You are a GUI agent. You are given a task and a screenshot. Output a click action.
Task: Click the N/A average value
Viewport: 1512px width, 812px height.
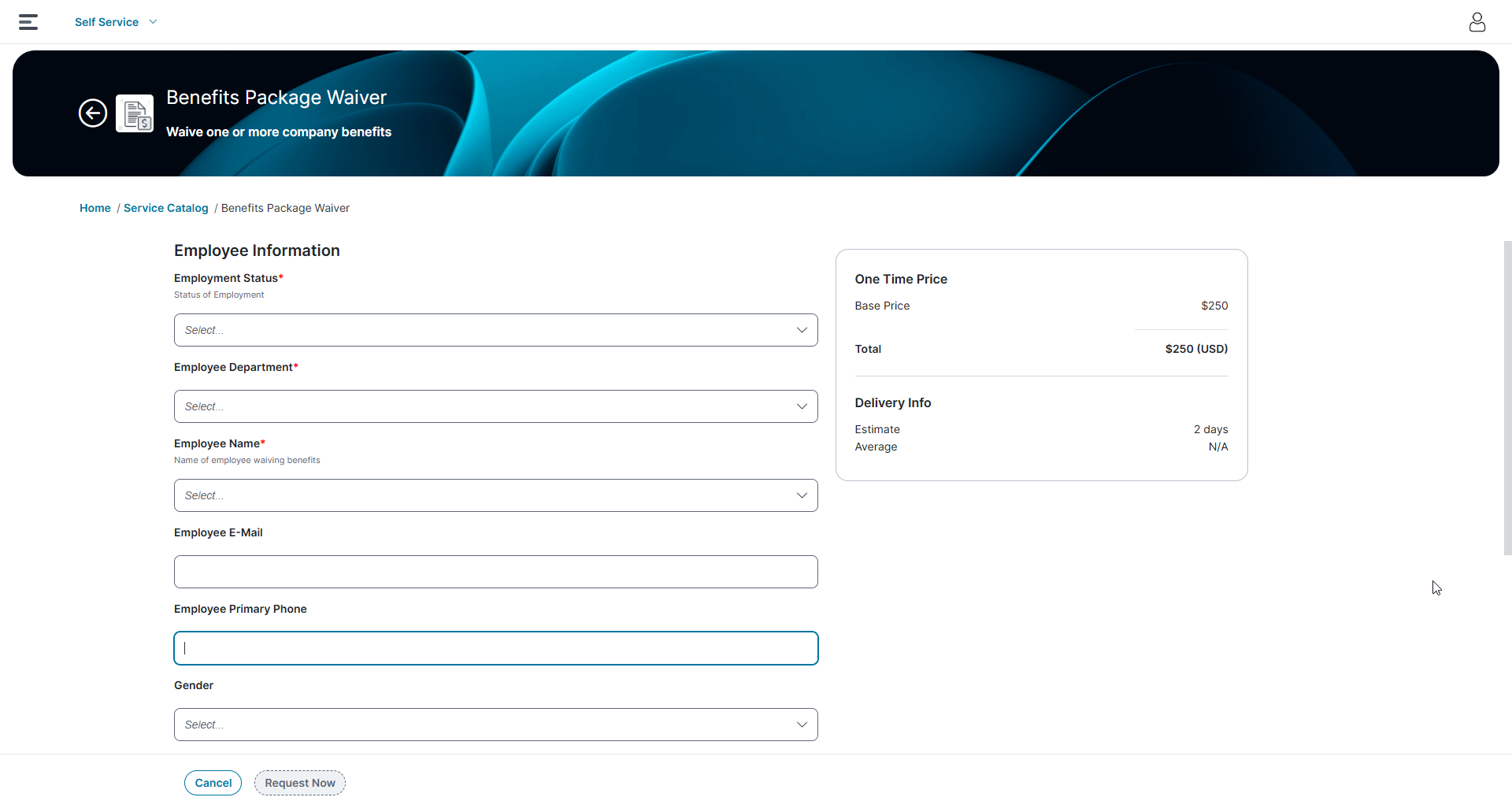click(1218, 447)
